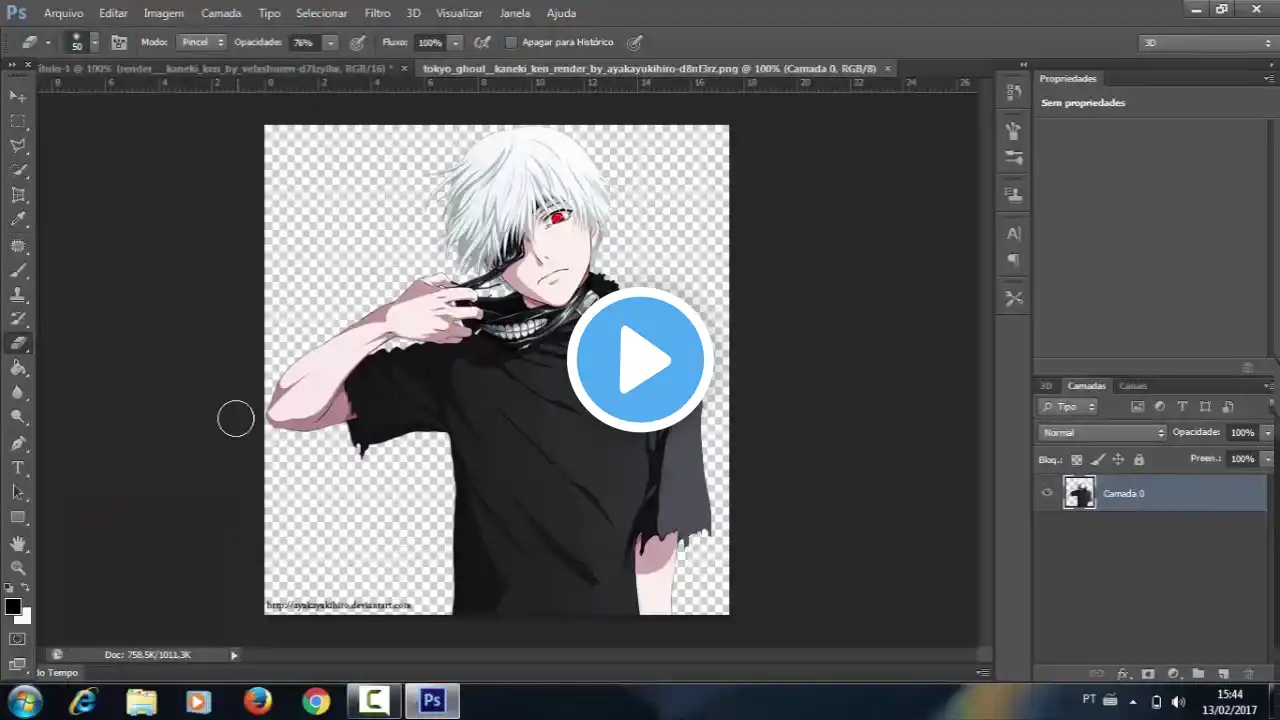
Task: Select the Move tool in toolbar
Action: click(x=17, y=95)
